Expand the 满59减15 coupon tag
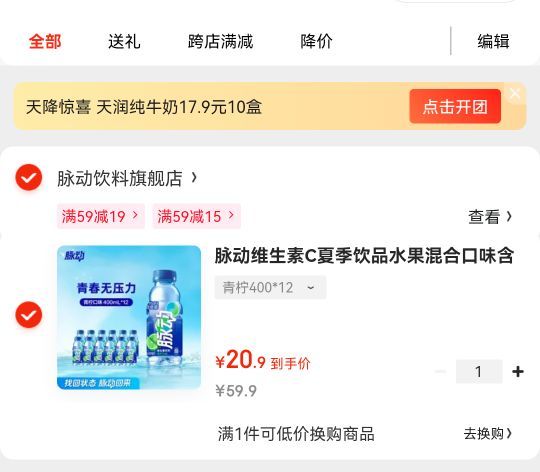540x472 pixels. tap(196, 217)
